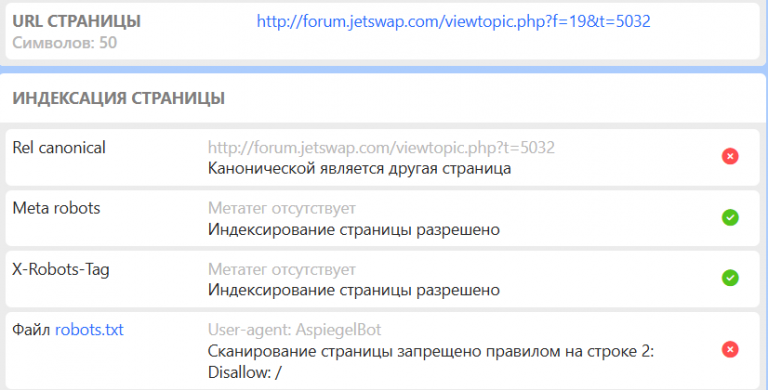
Task: Click the 'URL СТРАНИЦЫ' heading
Action: pyautogui.click(x=76, y=21)
